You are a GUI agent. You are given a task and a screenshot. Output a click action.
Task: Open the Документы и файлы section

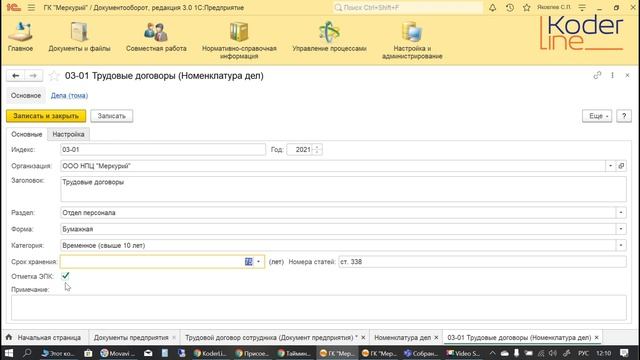(x=79, y=37)
